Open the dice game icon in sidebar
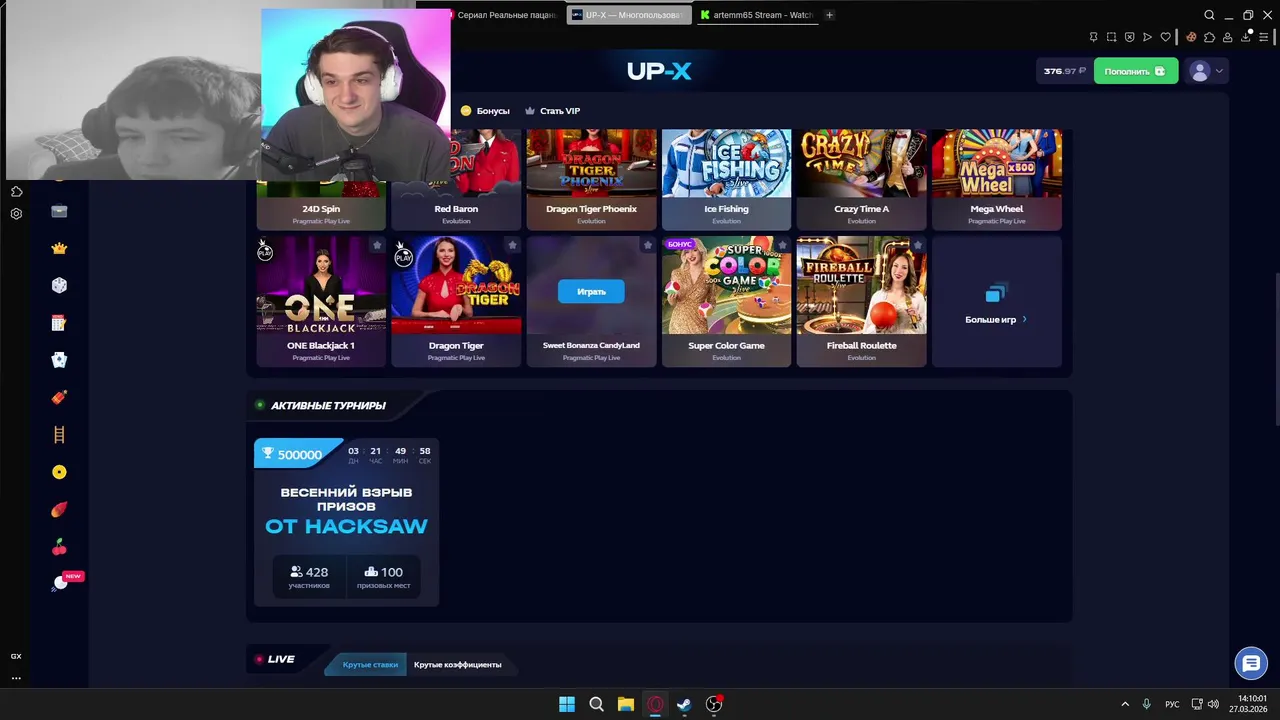The width and height of the screenshot is (1280, 720). click(x=59, y=286)
